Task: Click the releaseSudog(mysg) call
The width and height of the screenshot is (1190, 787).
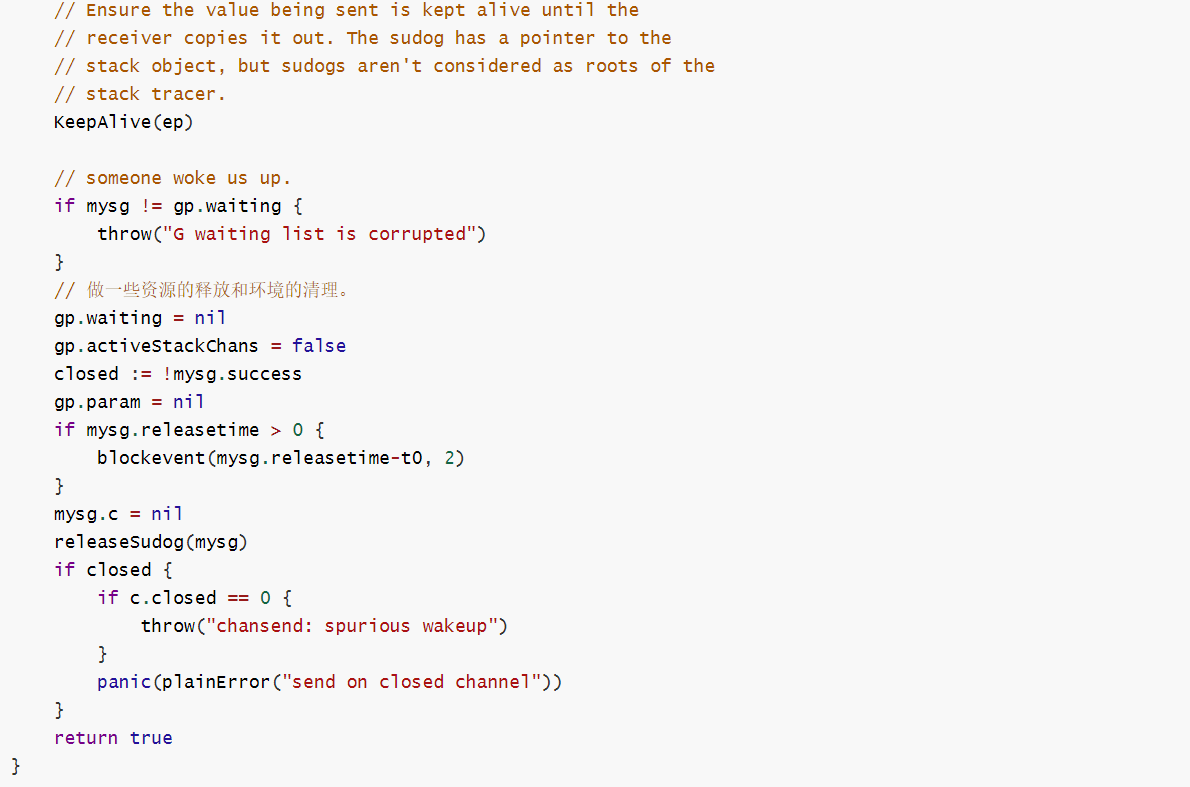Action: point(151,543)
